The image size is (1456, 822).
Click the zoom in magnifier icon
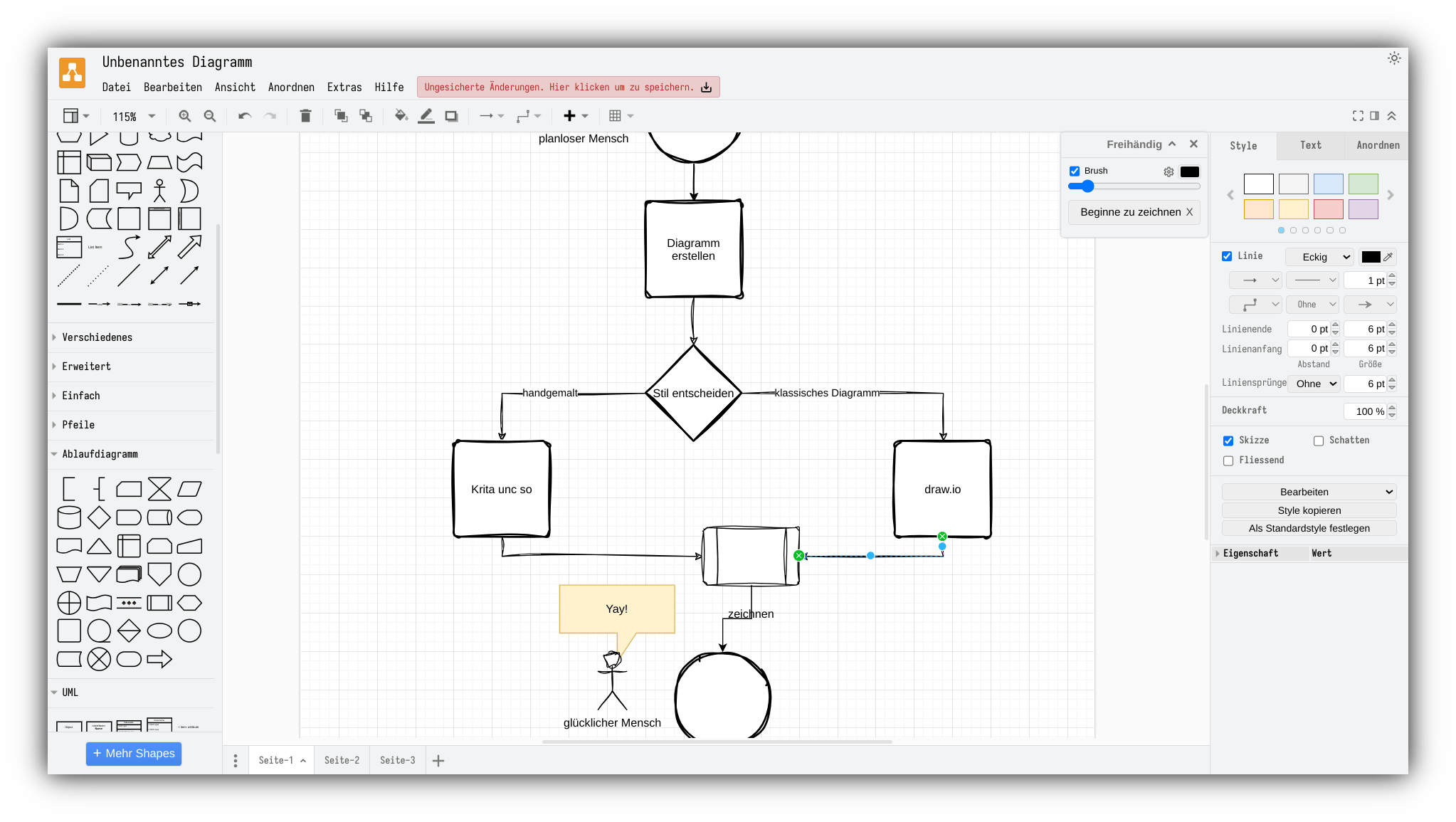185,116
